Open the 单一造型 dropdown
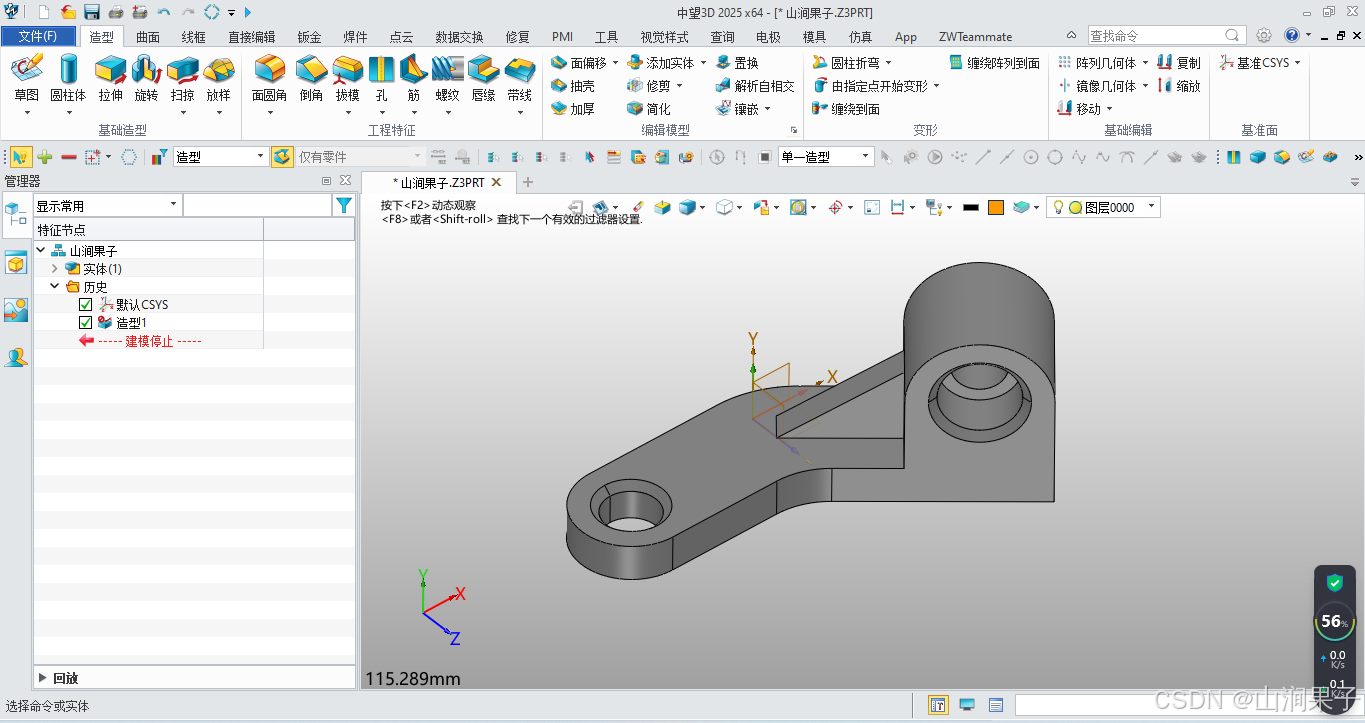1365x723 pixels. [826, 156]
